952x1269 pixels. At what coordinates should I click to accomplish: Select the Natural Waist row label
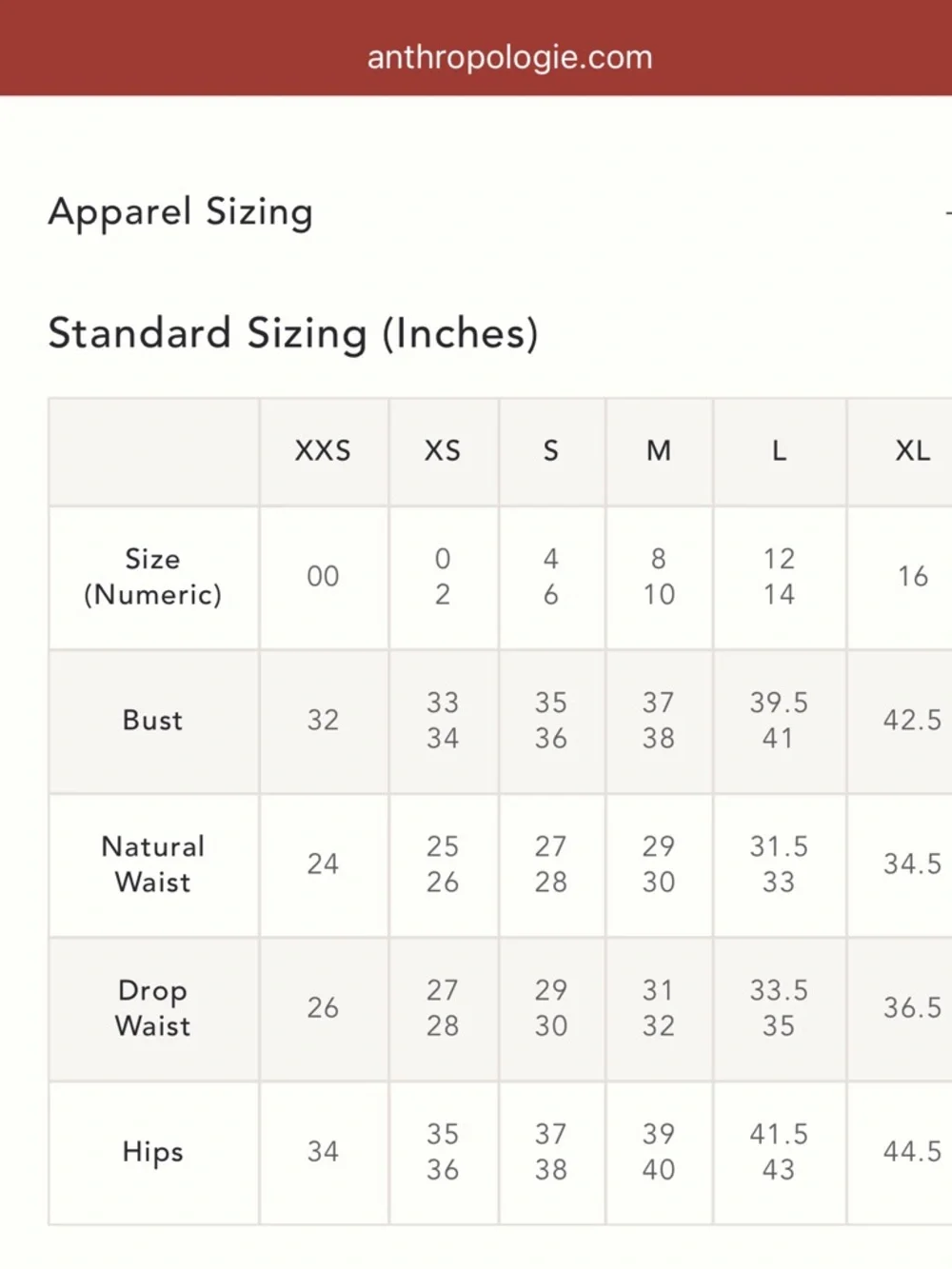coord(152,864)
